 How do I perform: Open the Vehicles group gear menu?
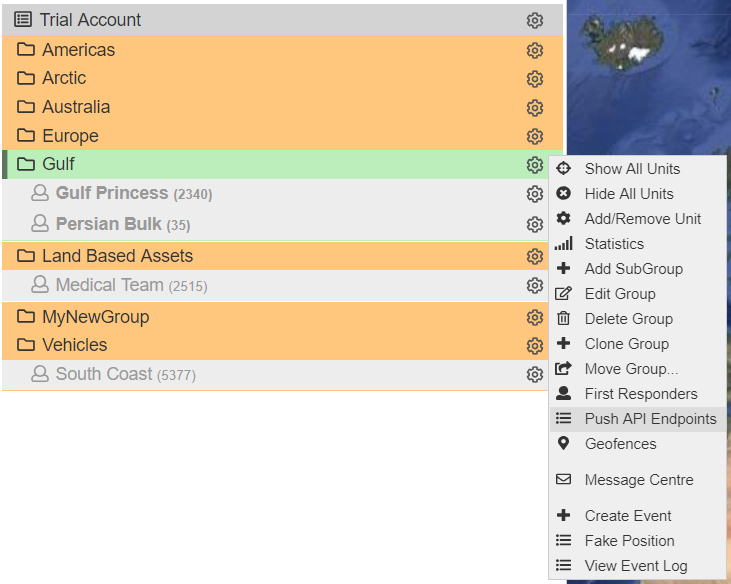click(x=535, y=346)
